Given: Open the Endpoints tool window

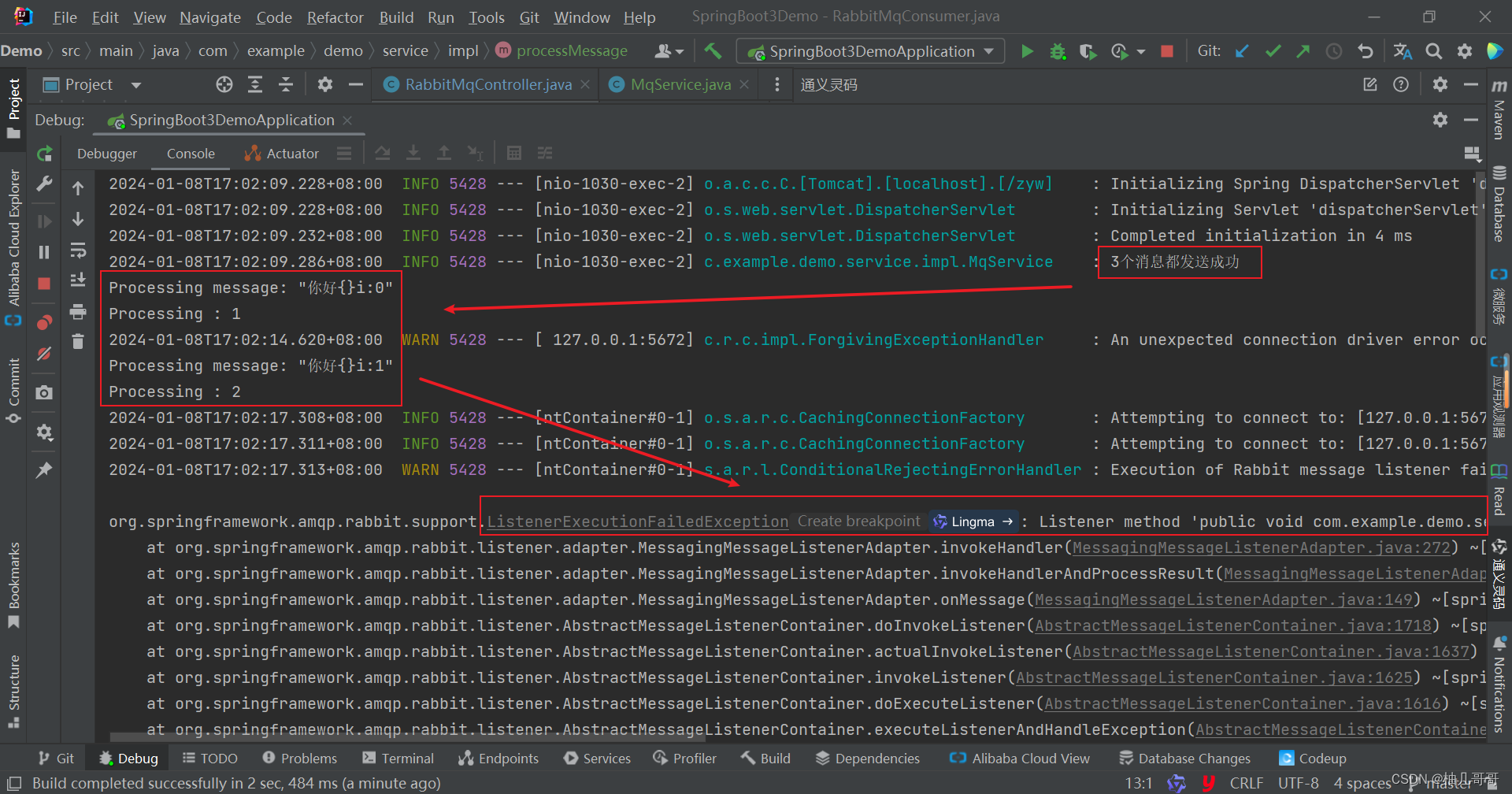Looking at the screenshot, I should (x=498, y=758).
